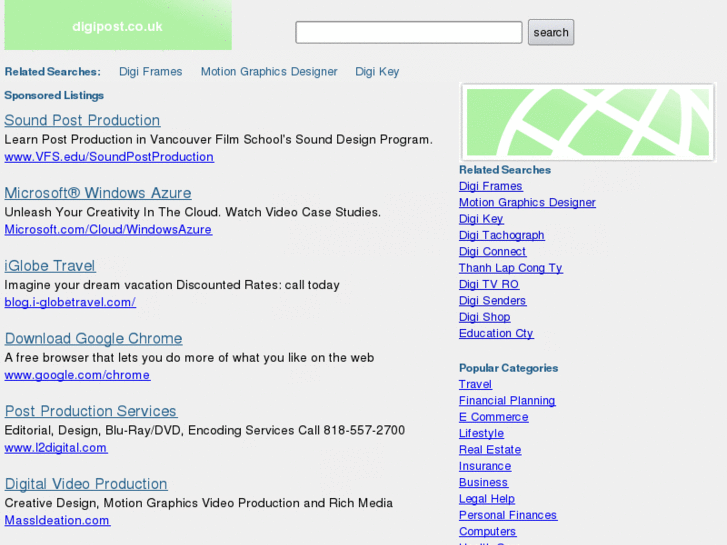Choose the Computers category

pyautogui.click(x=487, y=532)
